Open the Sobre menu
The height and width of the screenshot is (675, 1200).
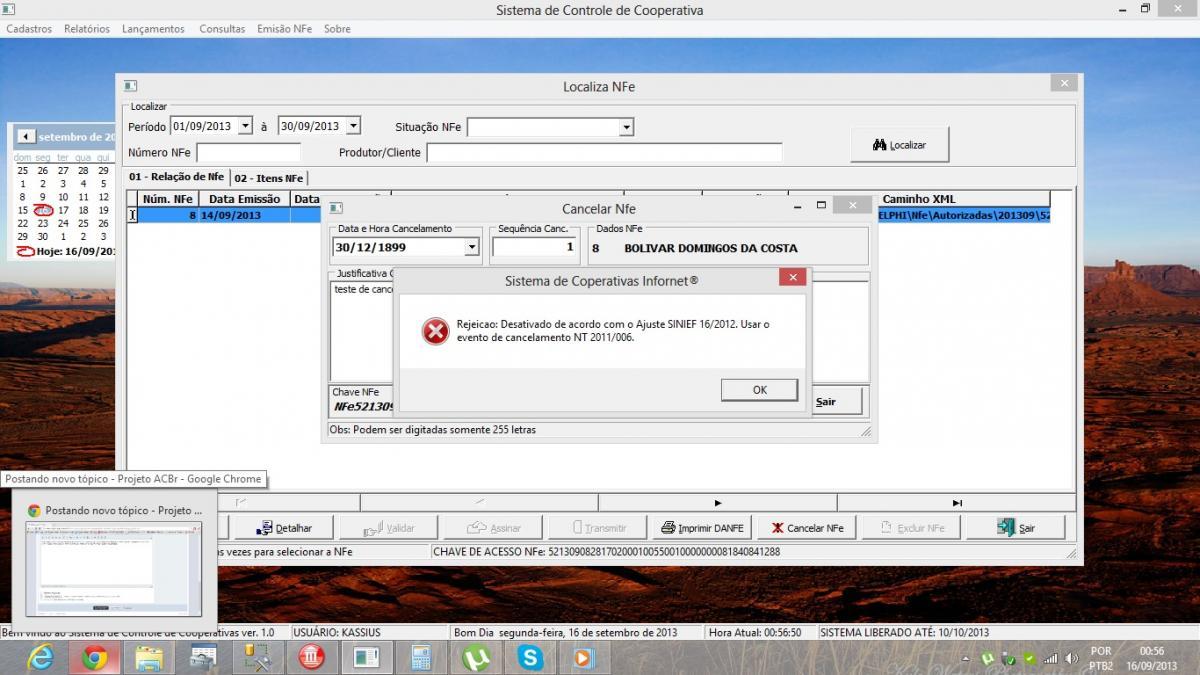(x=337, y=29)
